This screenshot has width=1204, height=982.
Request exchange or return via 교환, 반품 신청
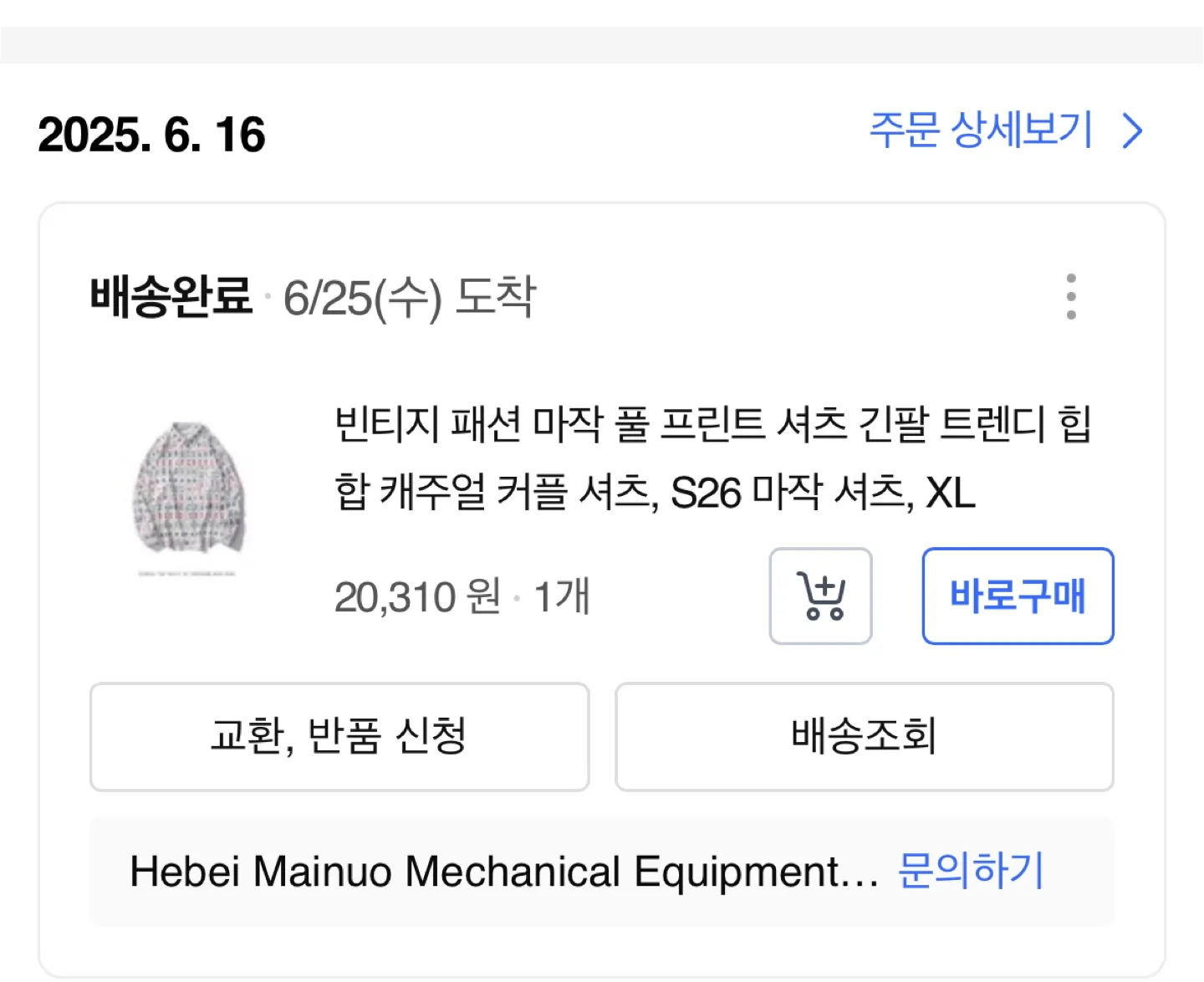pyautogui.click(x=339, y=737)
